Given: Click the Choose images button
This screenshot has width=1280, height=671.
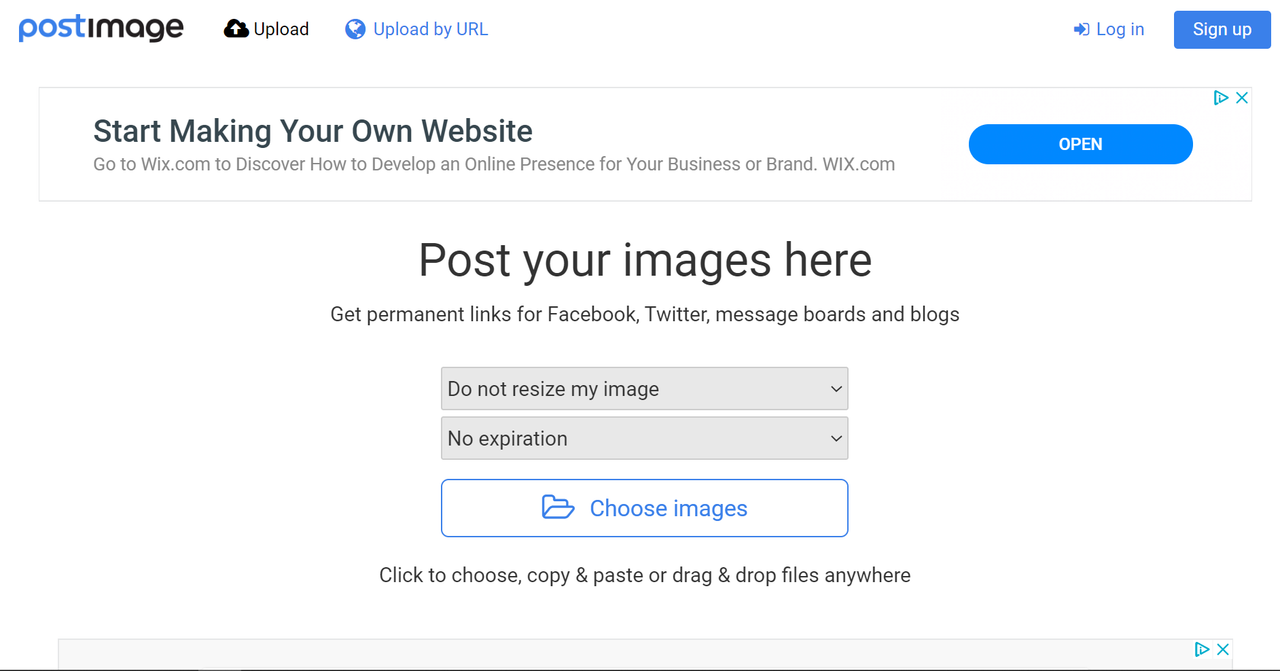Looking at the screenshot, I should coord(644,508).
